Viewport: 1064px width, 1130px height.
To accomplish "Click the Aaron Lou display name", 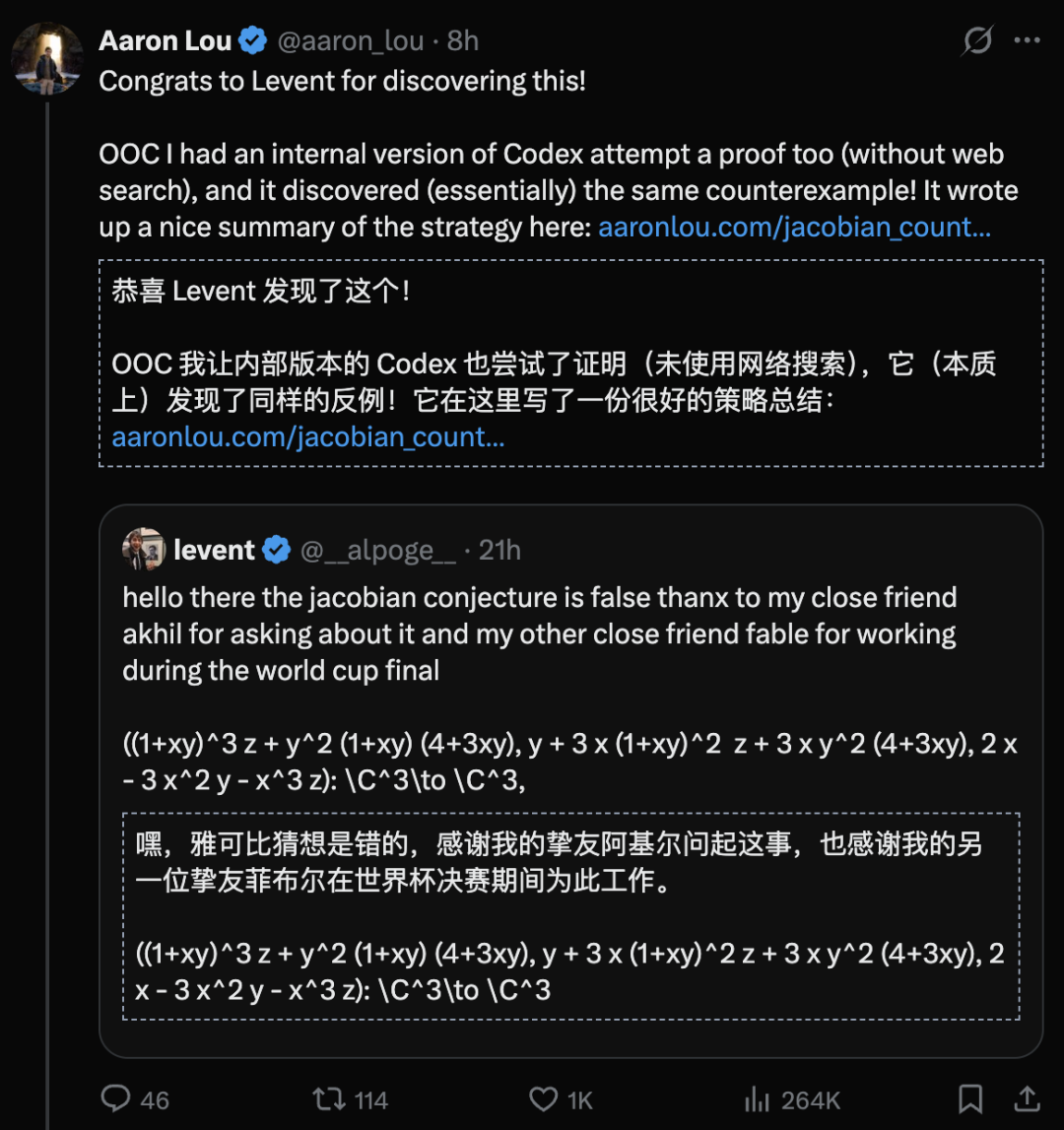I will tap(166, 41).
